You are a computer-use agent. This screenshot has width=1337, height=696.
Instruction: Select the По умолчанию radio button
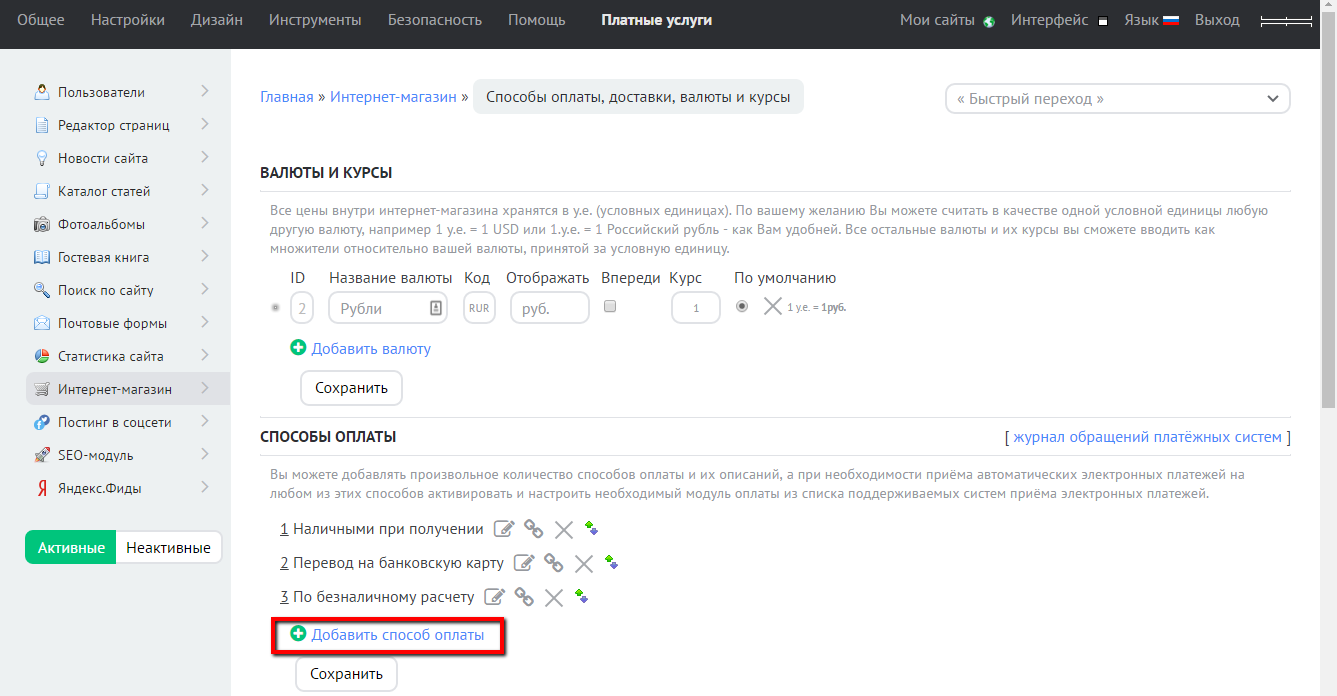point(741,307)
